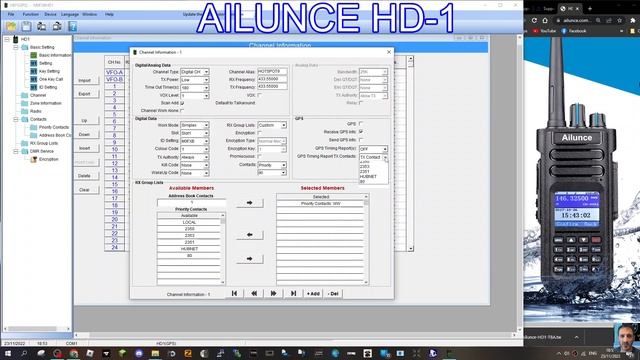This screenshot has height=360, width=640.
Task: Enable Send GPS Info checkbox
Action: 361,140
